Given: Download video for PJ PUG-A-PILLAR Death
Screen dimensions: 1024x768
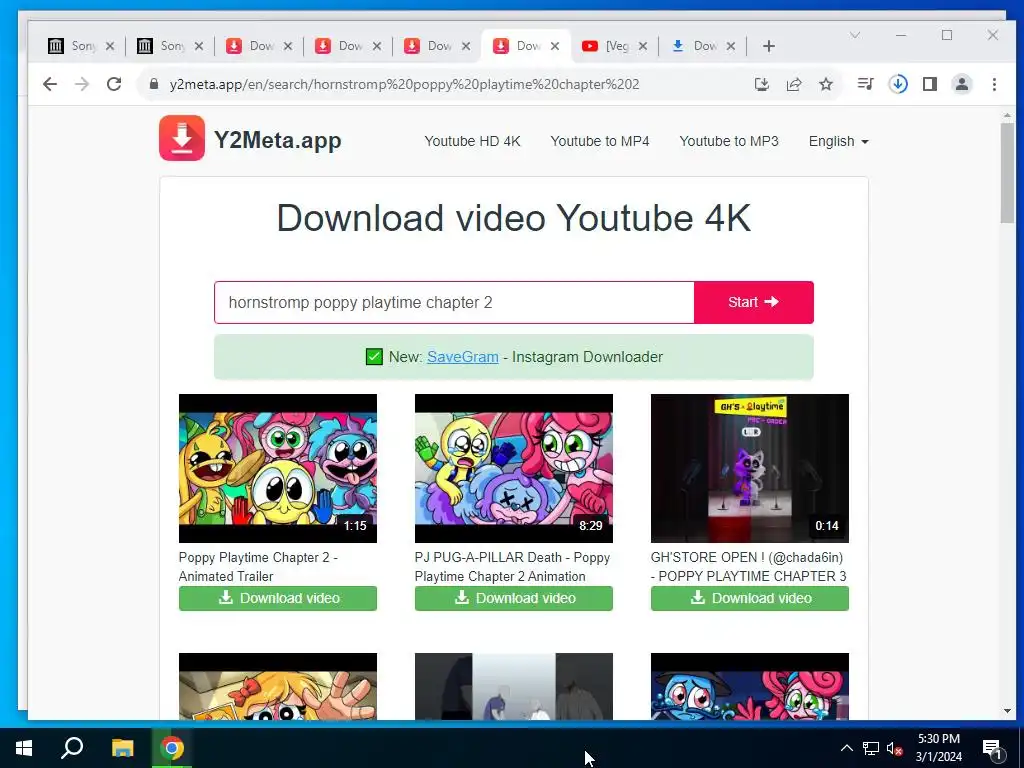Looking at the screenshot, I should (x=513, y=598).
